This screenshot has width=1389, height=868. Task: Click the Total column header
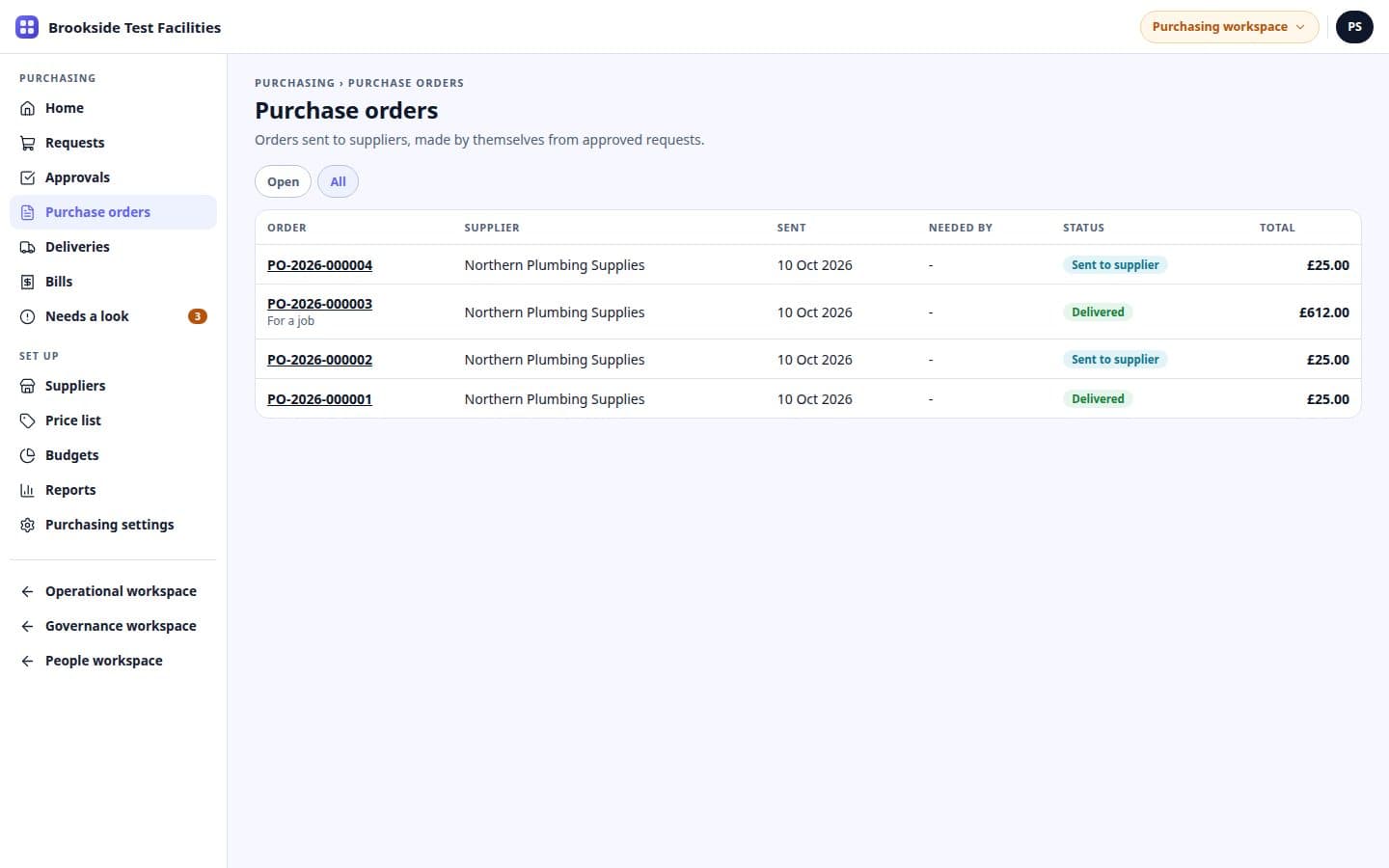(1277, 228)
